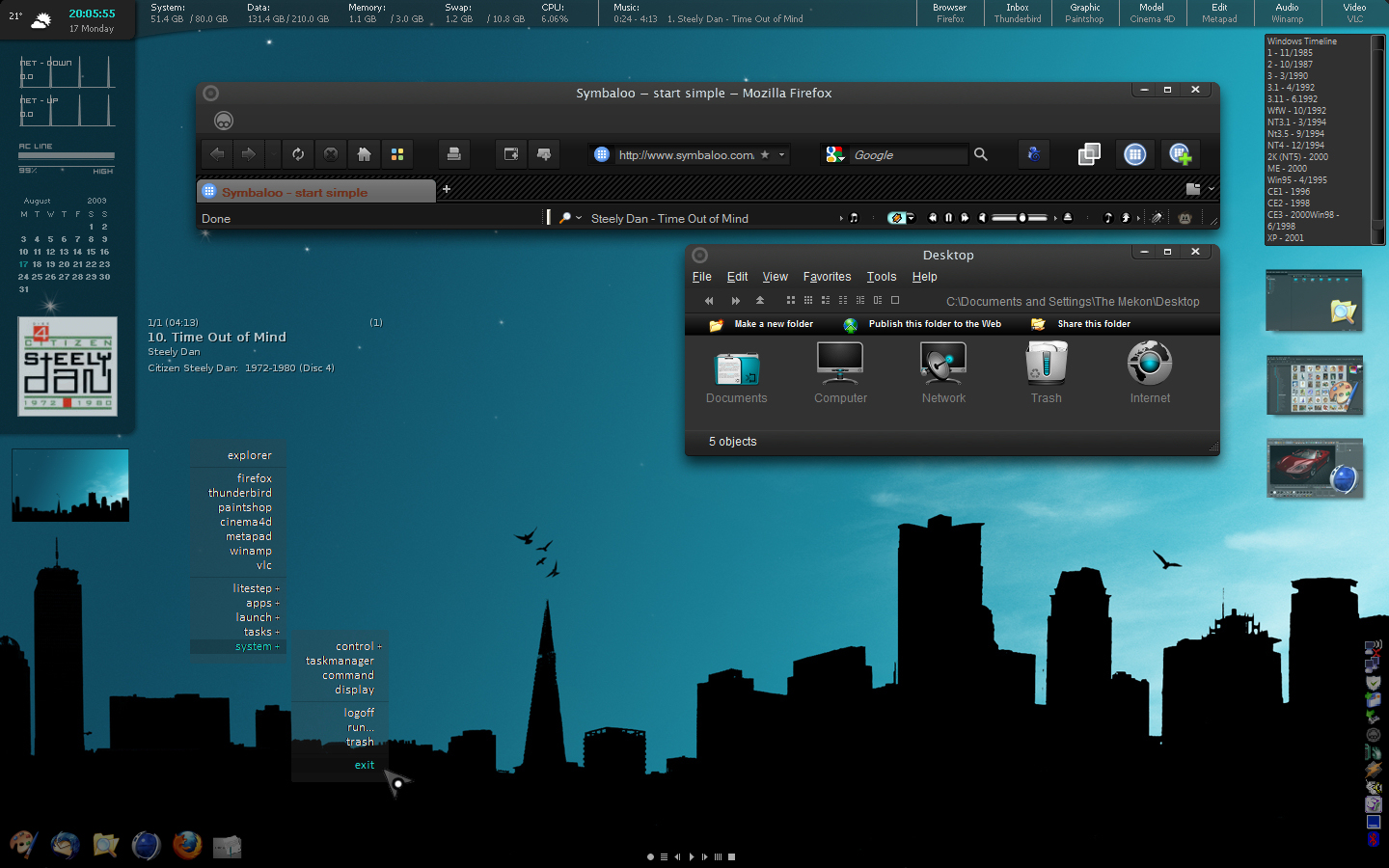Click stop square in bottom desktop player controls

click(731, 856)
